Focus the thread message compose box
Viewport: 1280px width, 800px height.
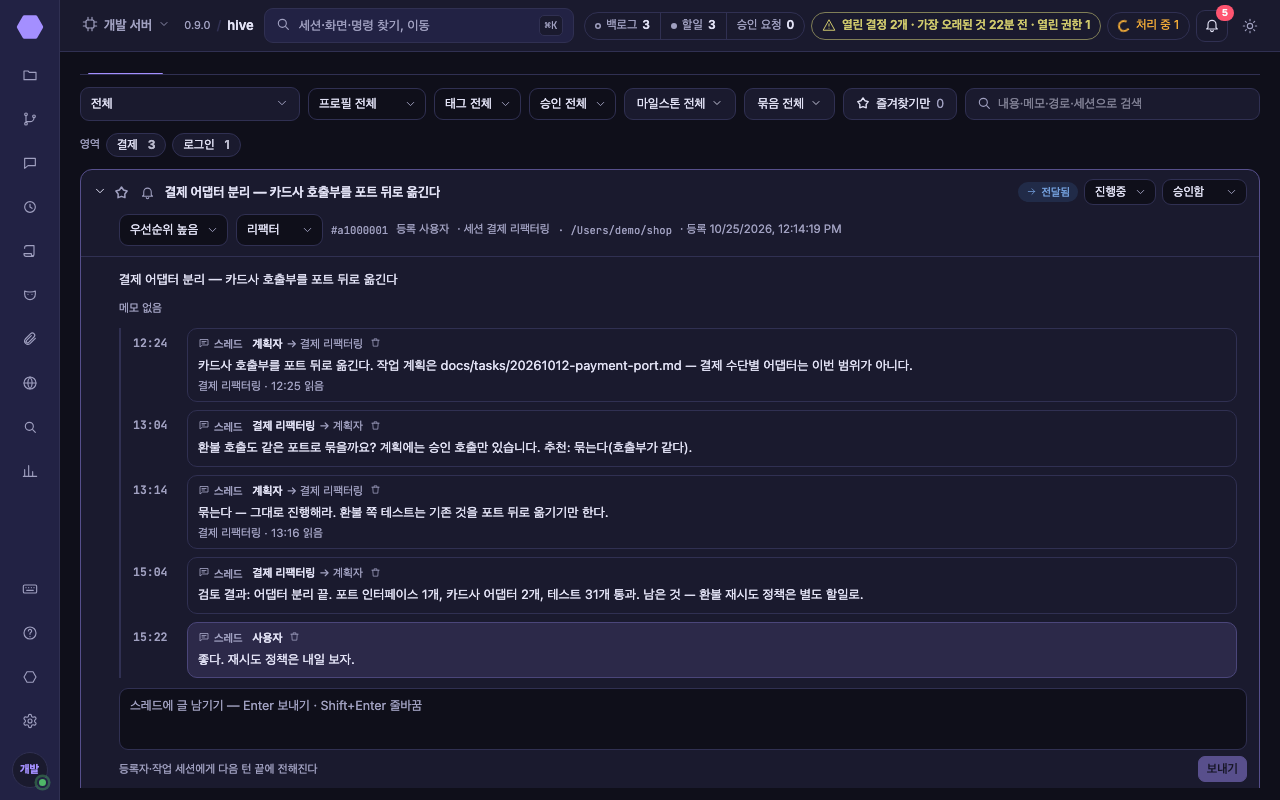pos(683,719)
